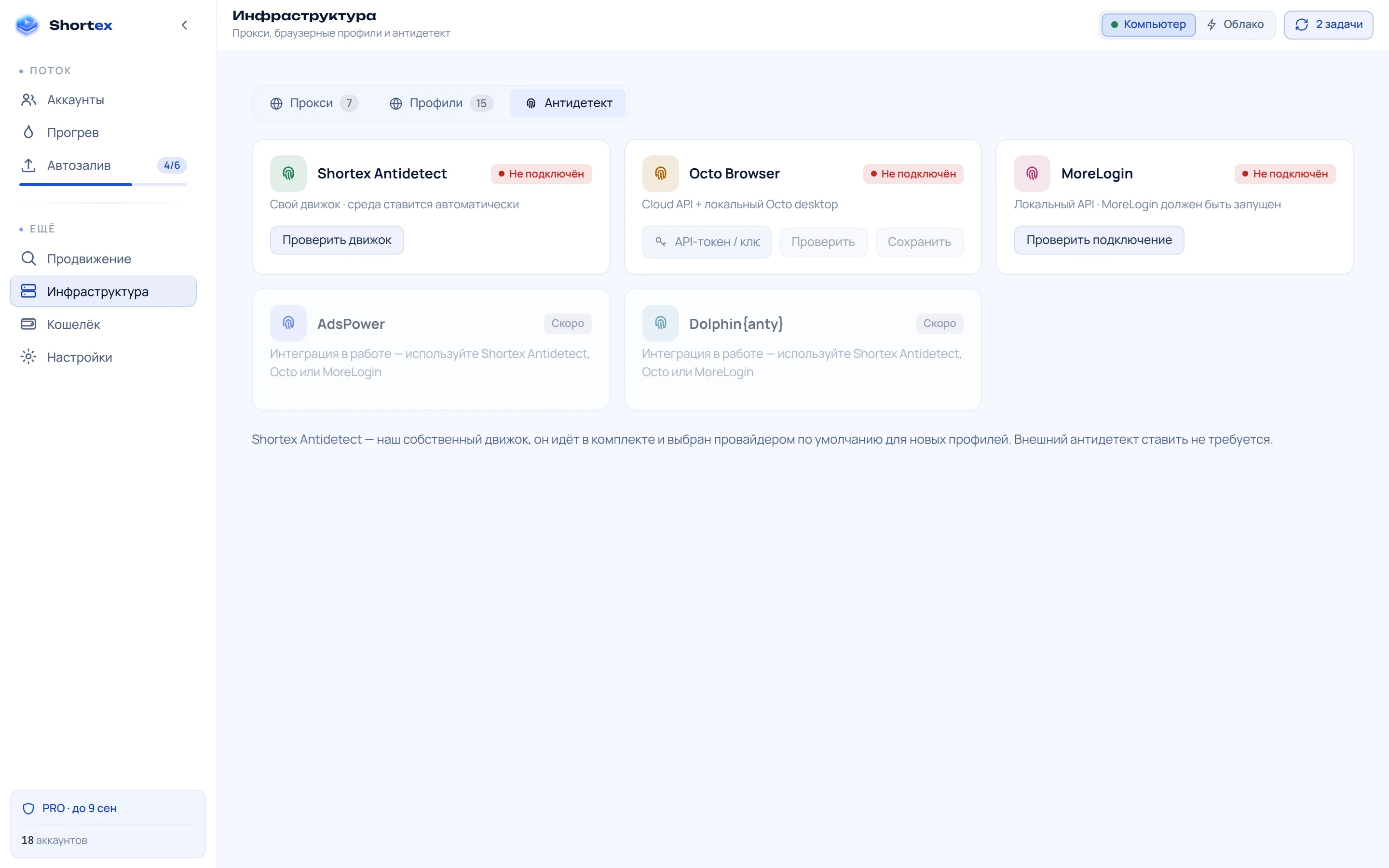Click the AdsPower fingerprint icon

click(289, 323)
